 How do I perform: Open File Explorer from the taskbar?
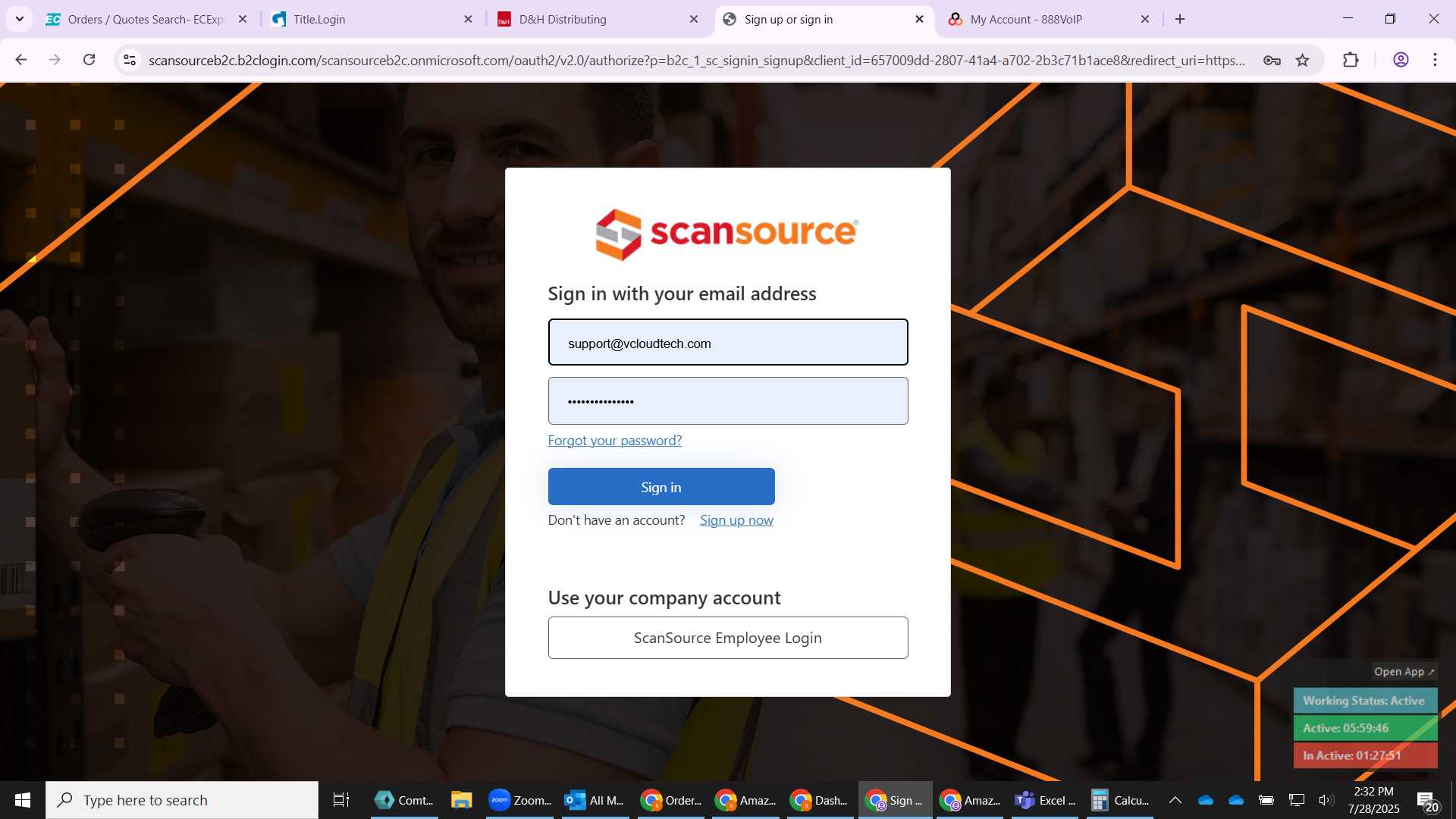461,800
